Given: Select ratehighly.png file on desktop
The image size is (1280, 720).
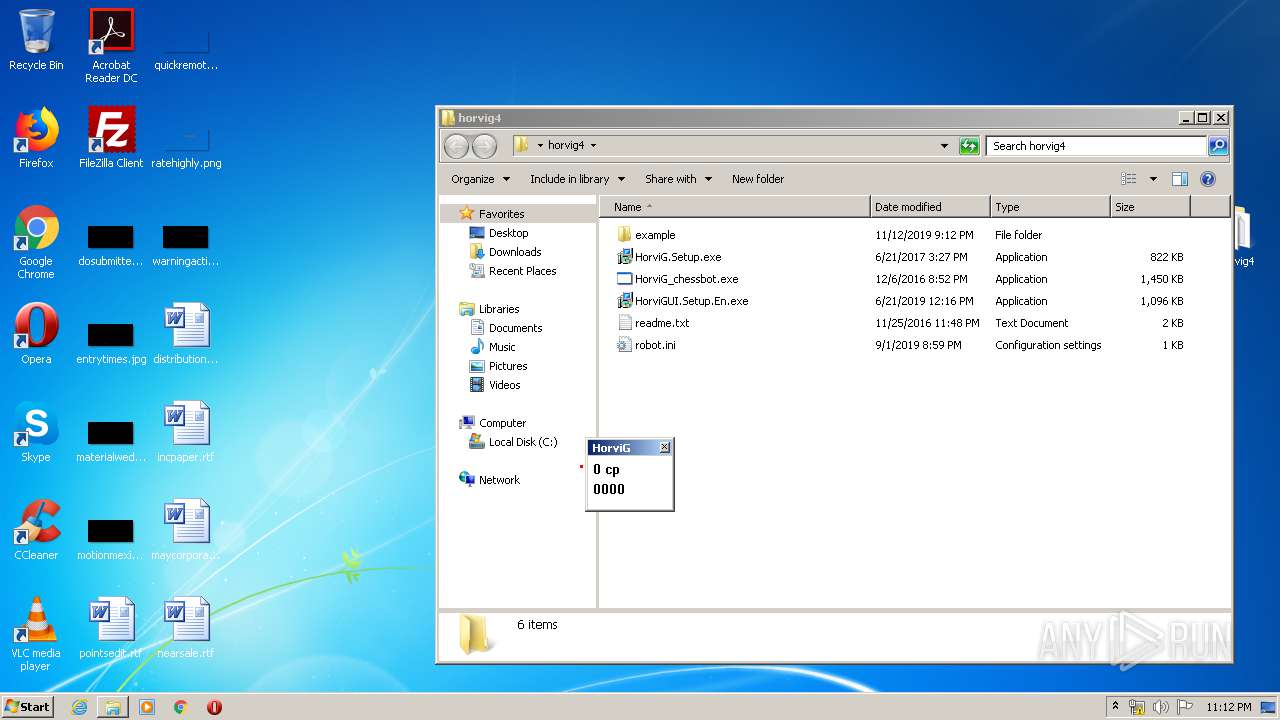Looking at the screenshot, I should [x=186, y=148].
